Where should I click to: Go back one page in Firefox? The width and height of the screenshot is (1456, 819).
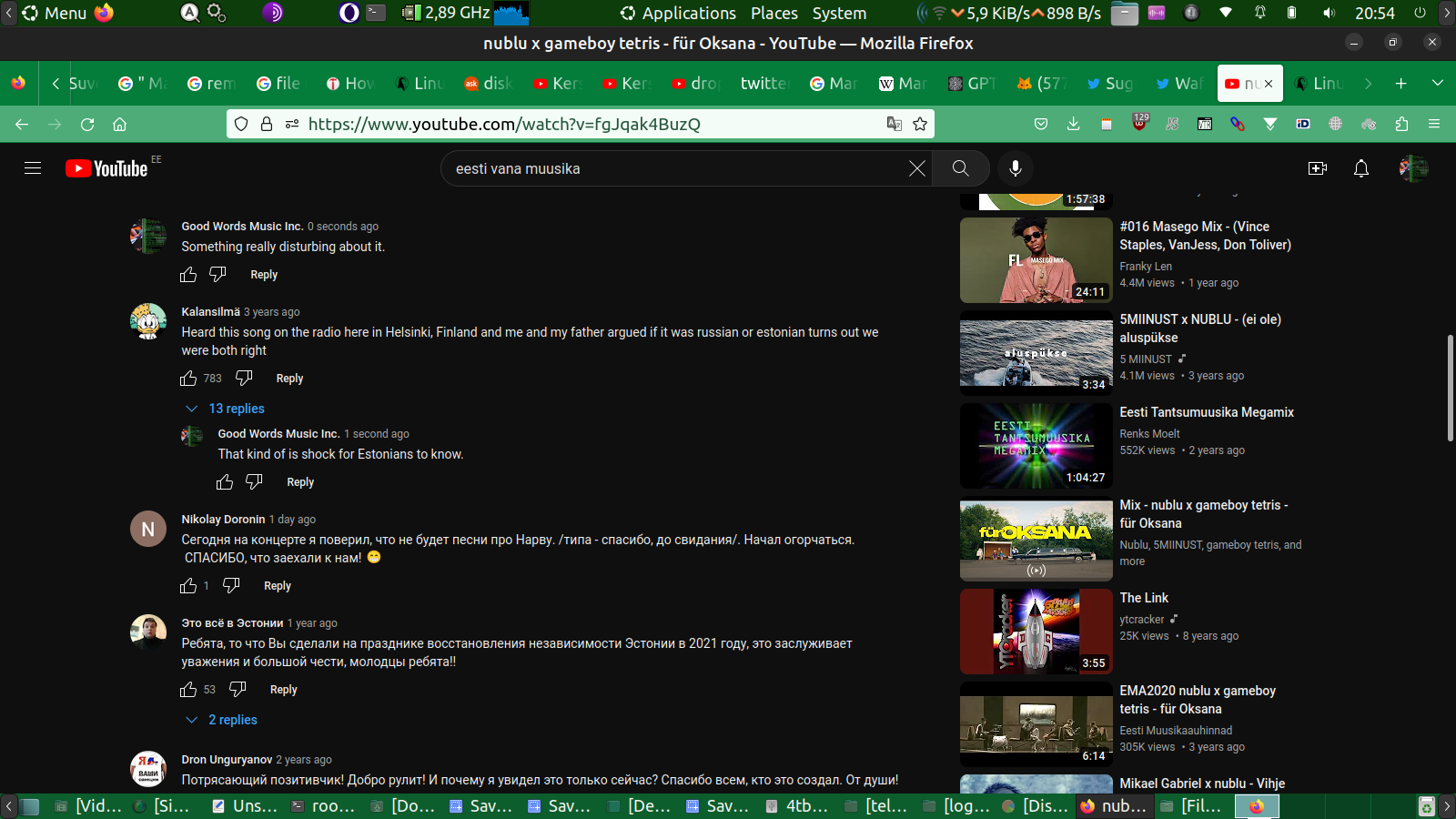point(22,124)
